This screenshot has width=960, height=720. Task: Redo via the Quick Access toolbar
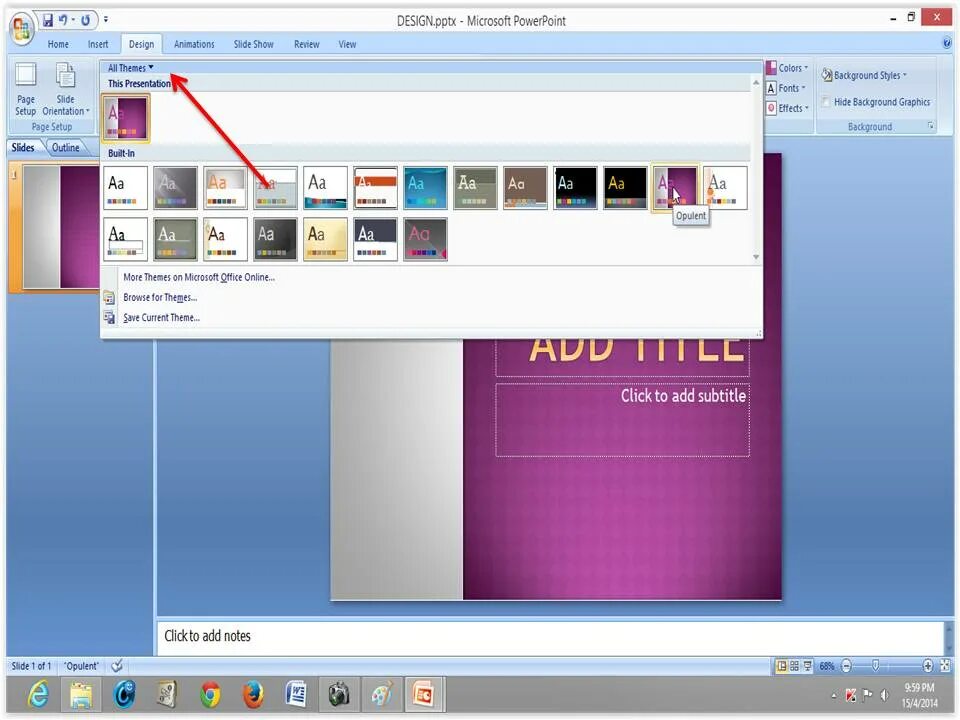pyautogui.click(x=86, y=20)
